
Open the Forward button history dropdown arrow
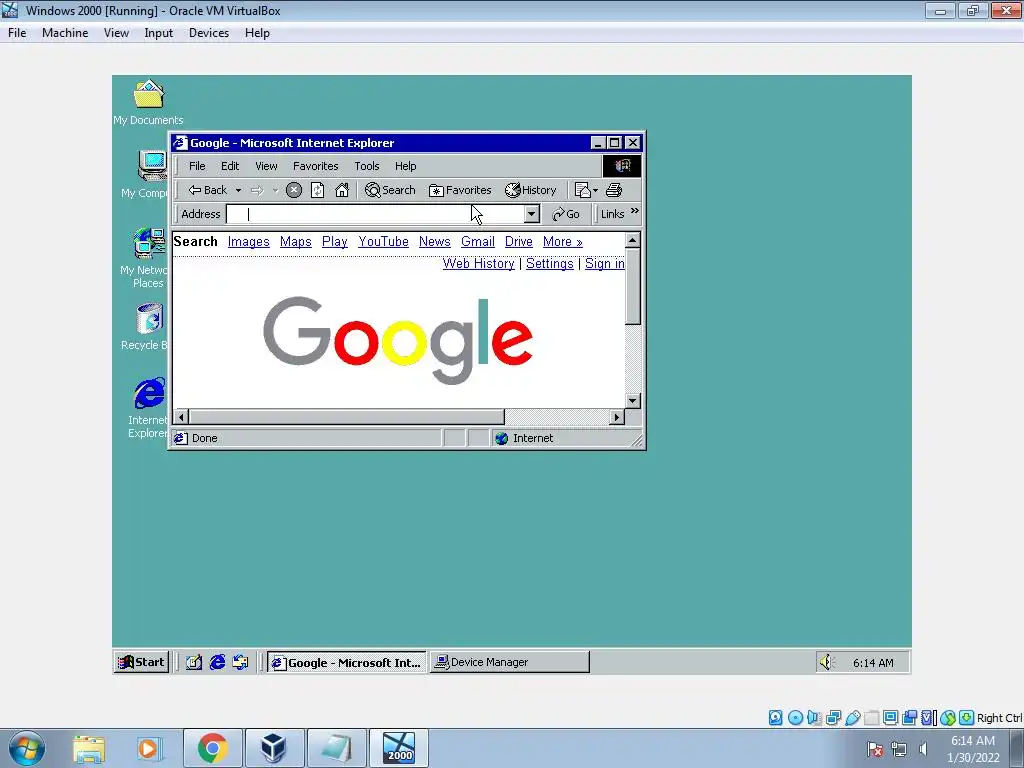[276, 191]
